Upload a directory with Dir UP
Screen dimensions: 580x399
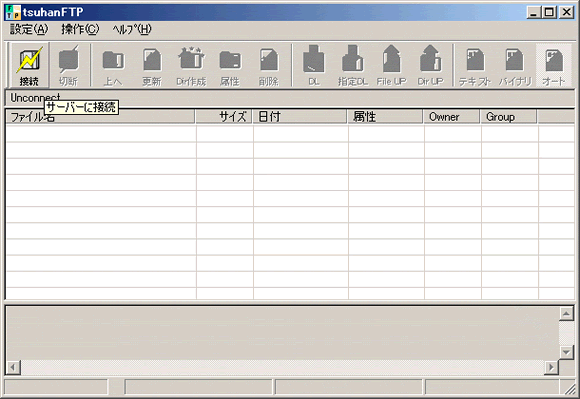pyautogui.click(x=431, y=65)
